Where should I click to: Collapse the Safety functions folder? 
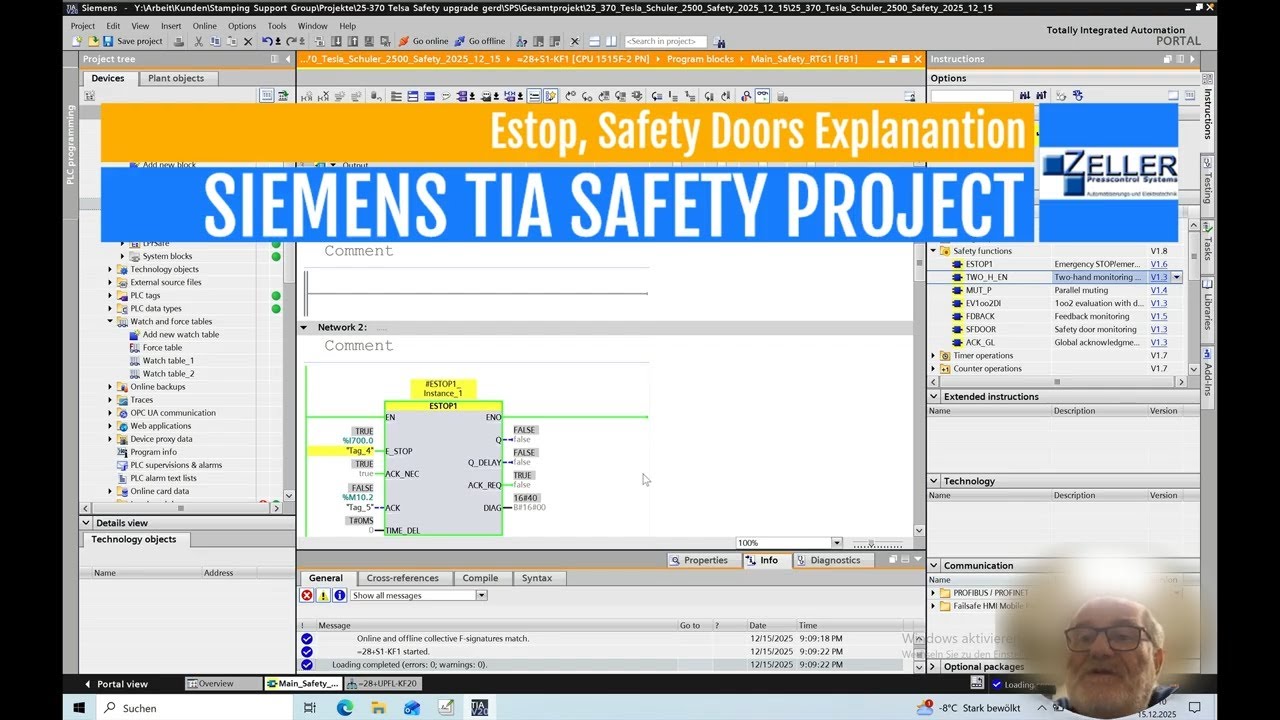coord(934,251)
